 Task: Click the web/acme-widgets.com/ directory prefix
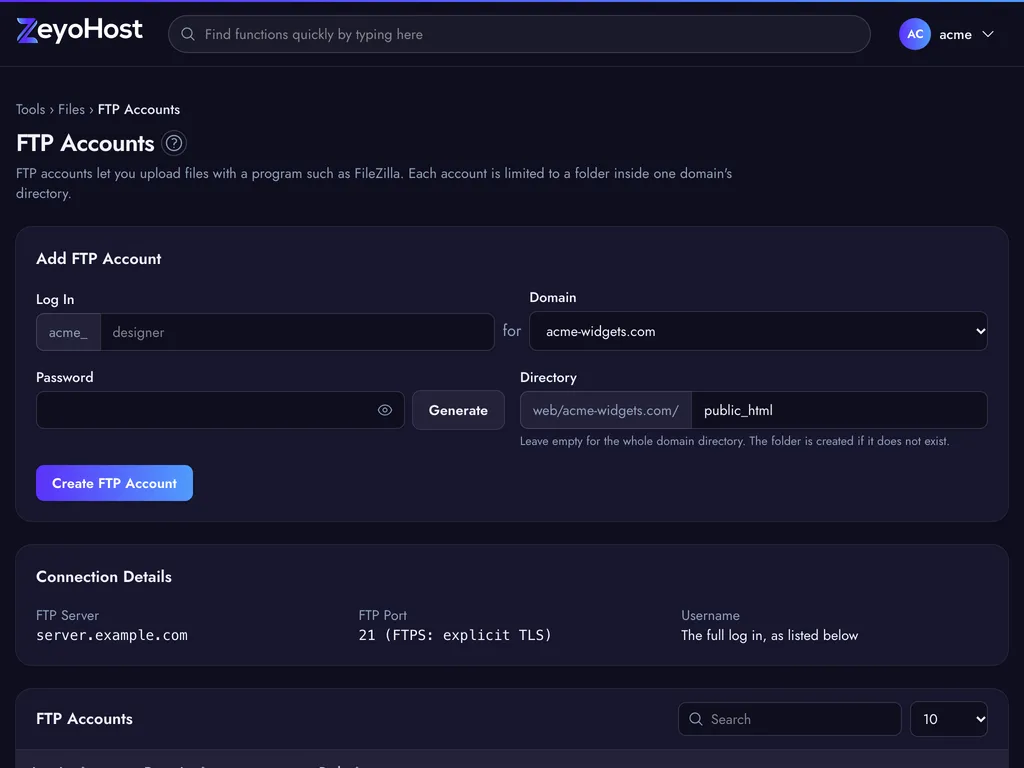[x=605, y=410]
